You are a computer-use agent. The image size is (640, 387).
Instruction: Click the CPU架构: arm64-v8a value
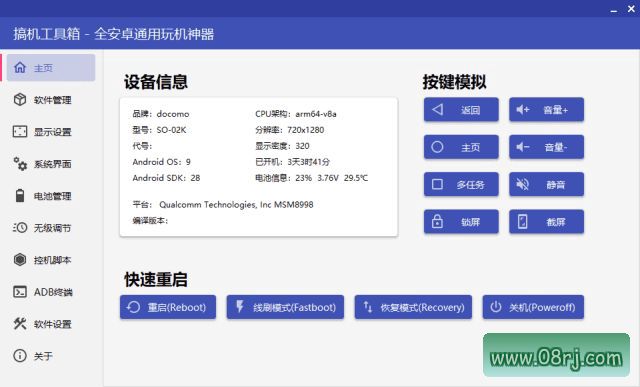296,114
